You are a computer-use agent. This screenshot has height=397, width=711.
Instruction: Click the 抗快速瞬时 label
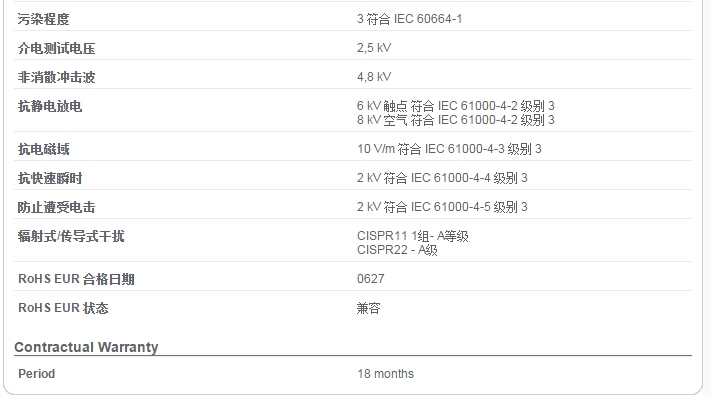[50, 178]
